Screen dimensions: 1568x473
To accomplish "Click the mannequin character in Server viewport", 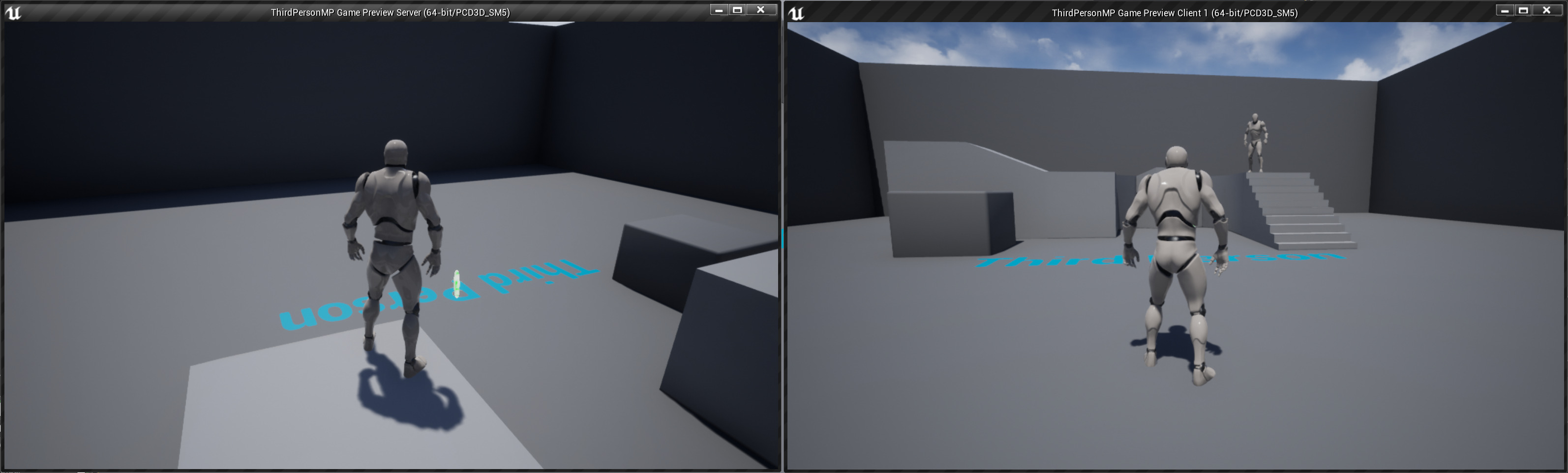I will 392,259.
